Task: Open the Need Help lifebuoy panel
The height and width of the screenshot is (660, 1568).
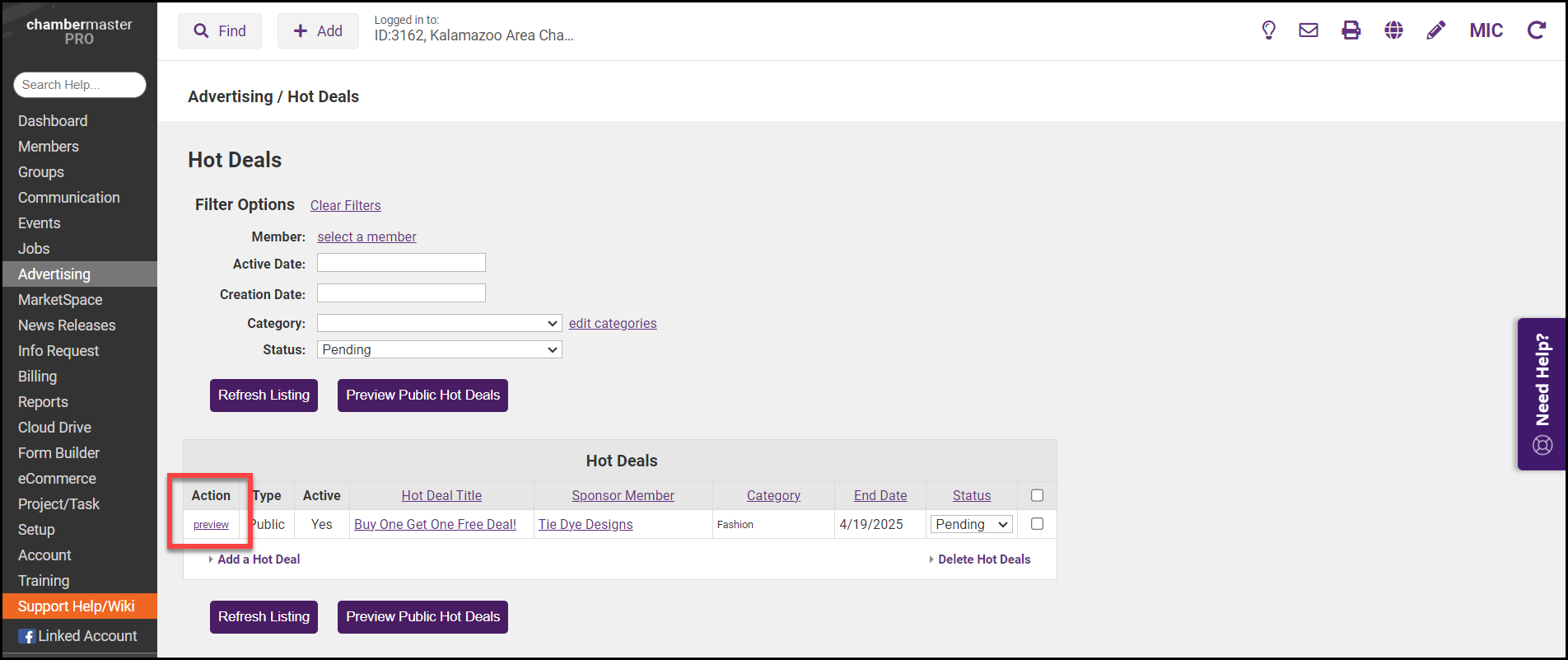Action: coord(1542,394)
